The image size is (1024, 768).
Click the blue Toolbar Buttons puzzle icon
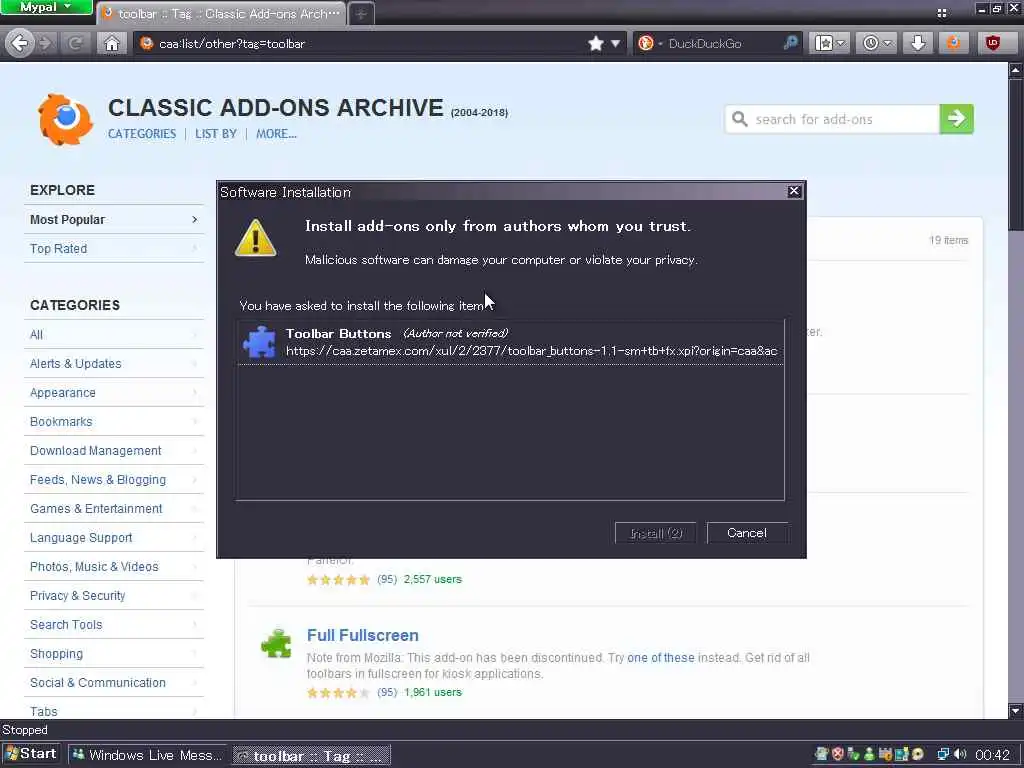[259, 342]
